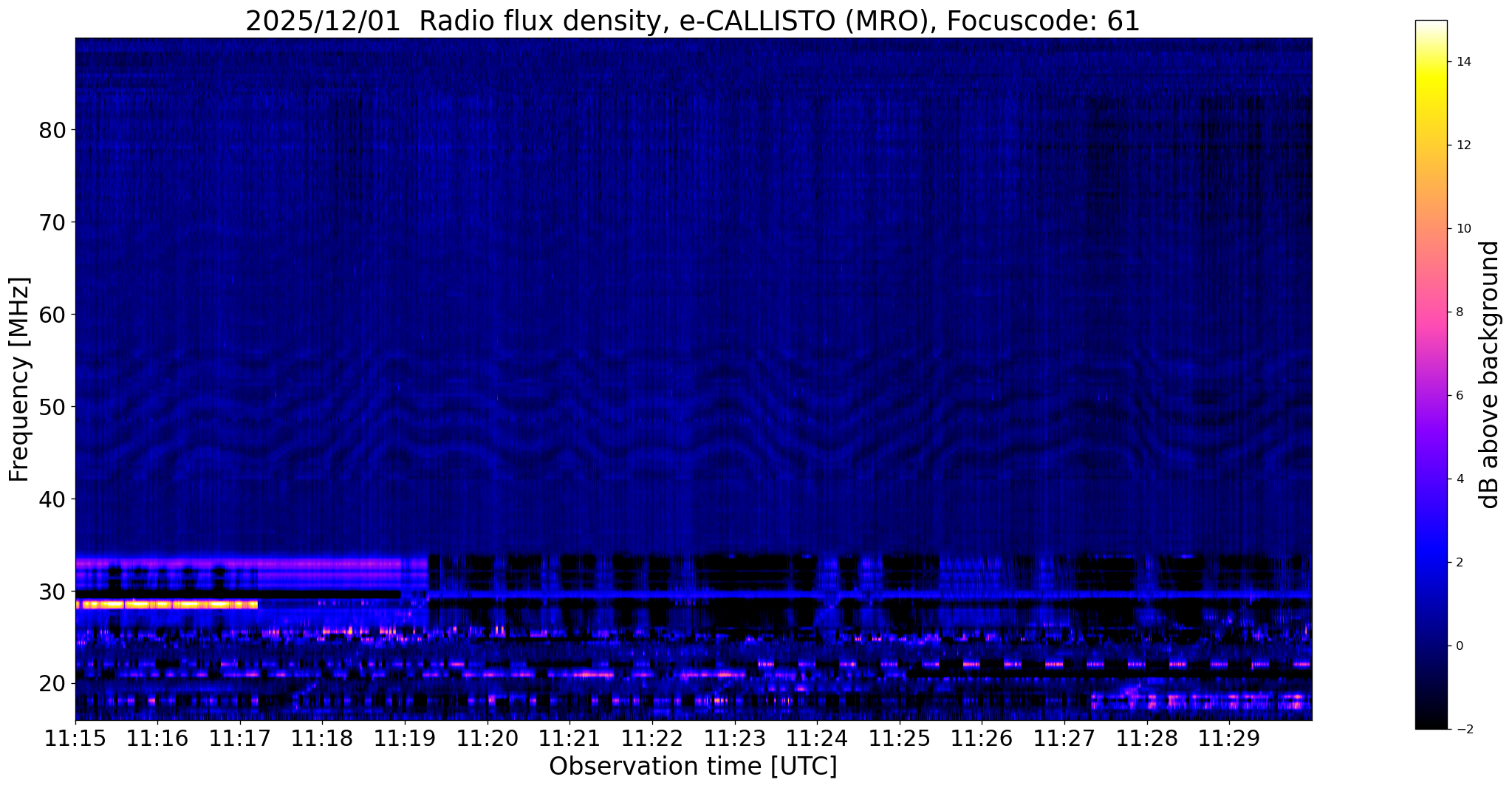Click the colorbar tick label 12
Image resolution: width=1512 pixels, height=788 pixels.
(x=1463, y=145)
